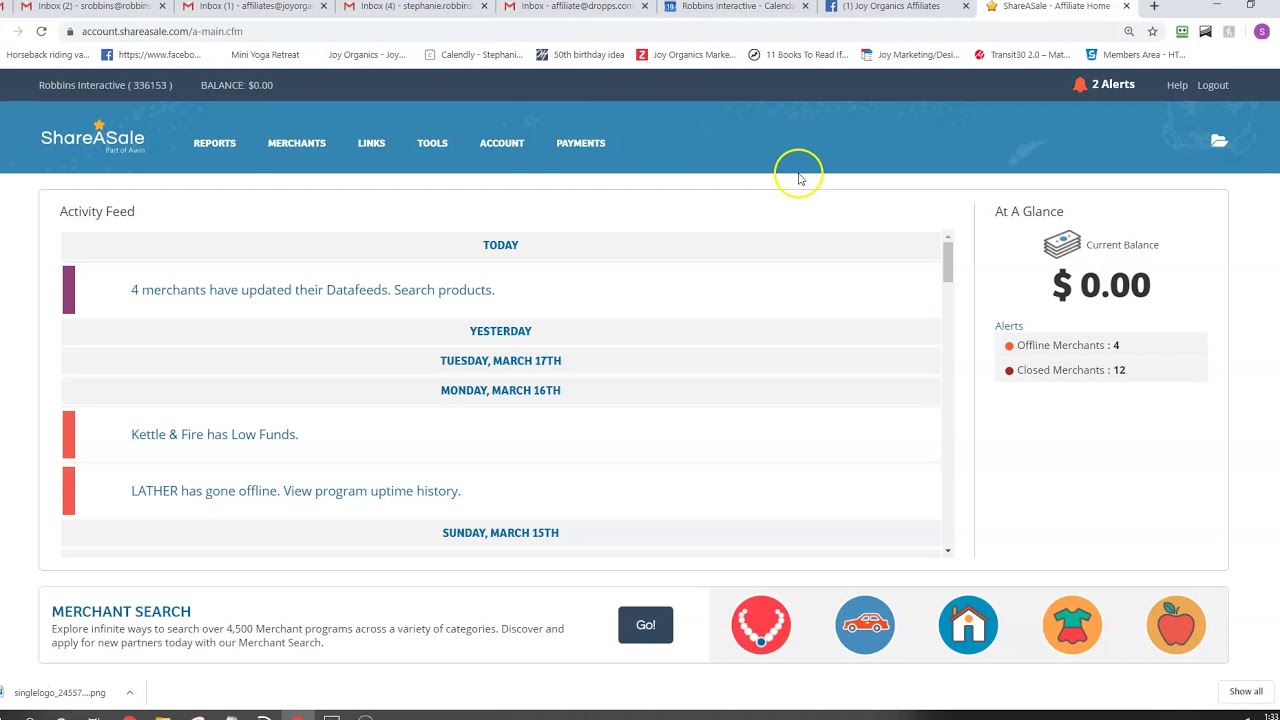Viewport: 1280px width, 720px height.
Task: Open the MERCHANTS menu
Action: click(x=297, y=143)
